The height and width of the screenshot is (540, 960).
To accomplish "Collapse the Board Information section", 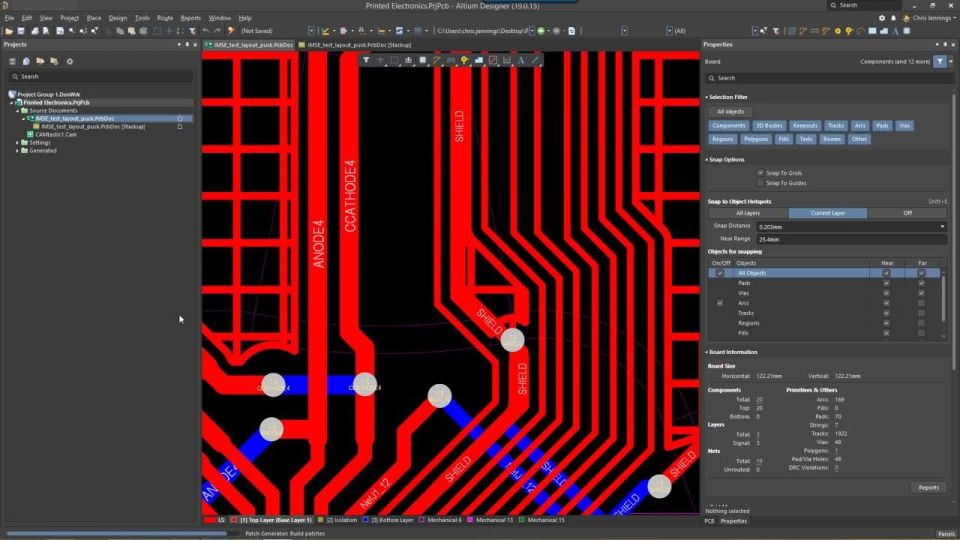I will 707,353.
